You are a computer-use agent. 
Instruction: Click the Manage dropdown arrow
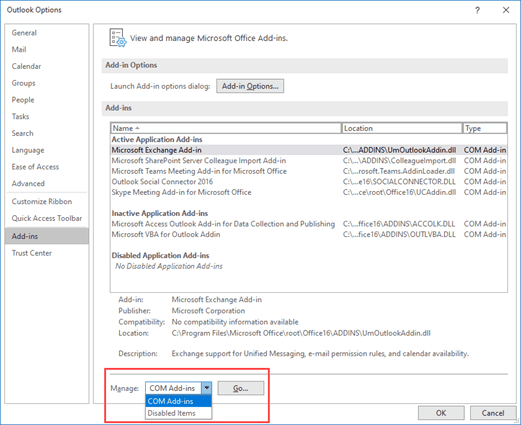click(207, 388)
